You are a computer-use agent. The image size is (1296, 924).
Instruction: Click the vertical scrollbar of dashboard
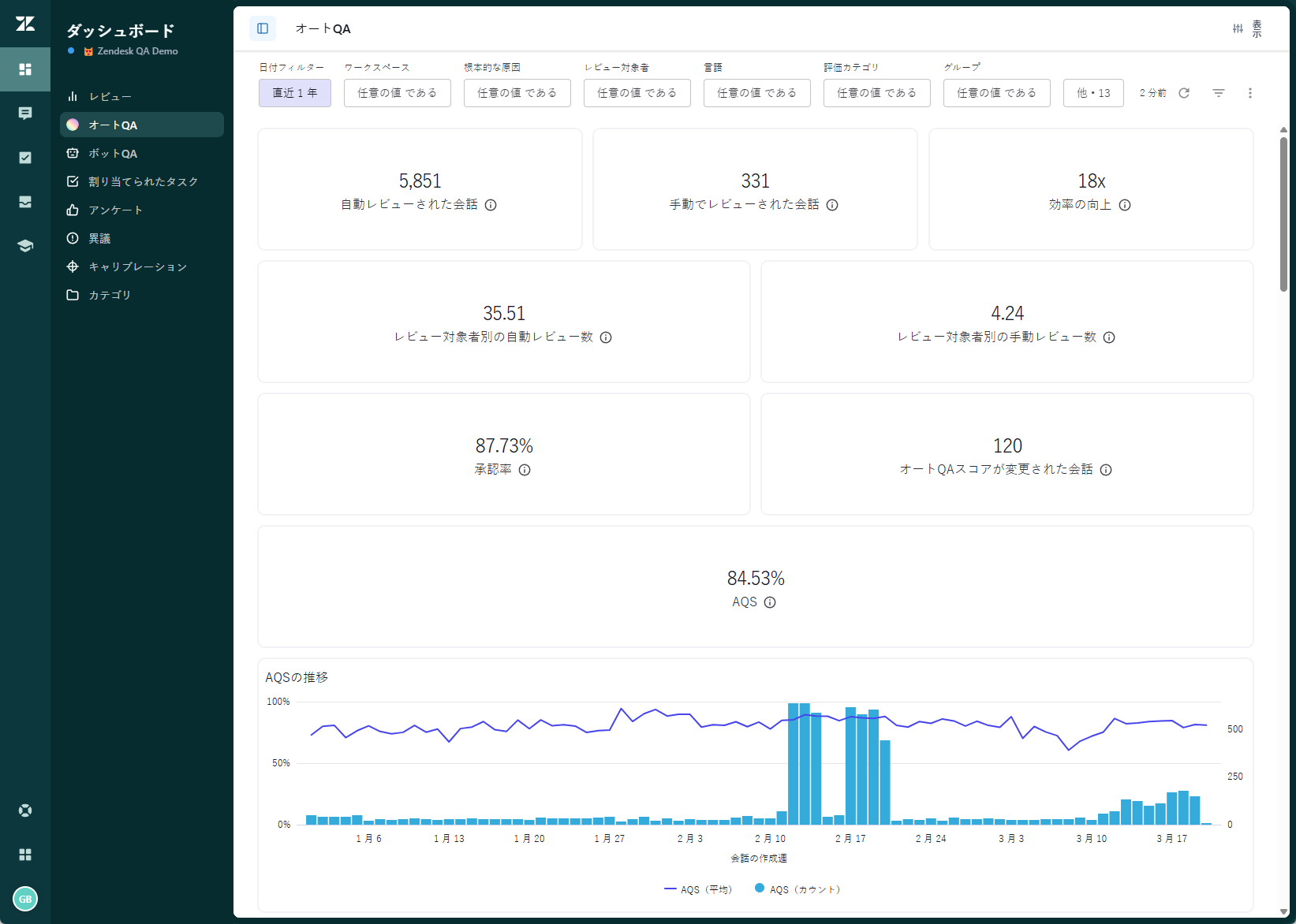coord(1283,213)
